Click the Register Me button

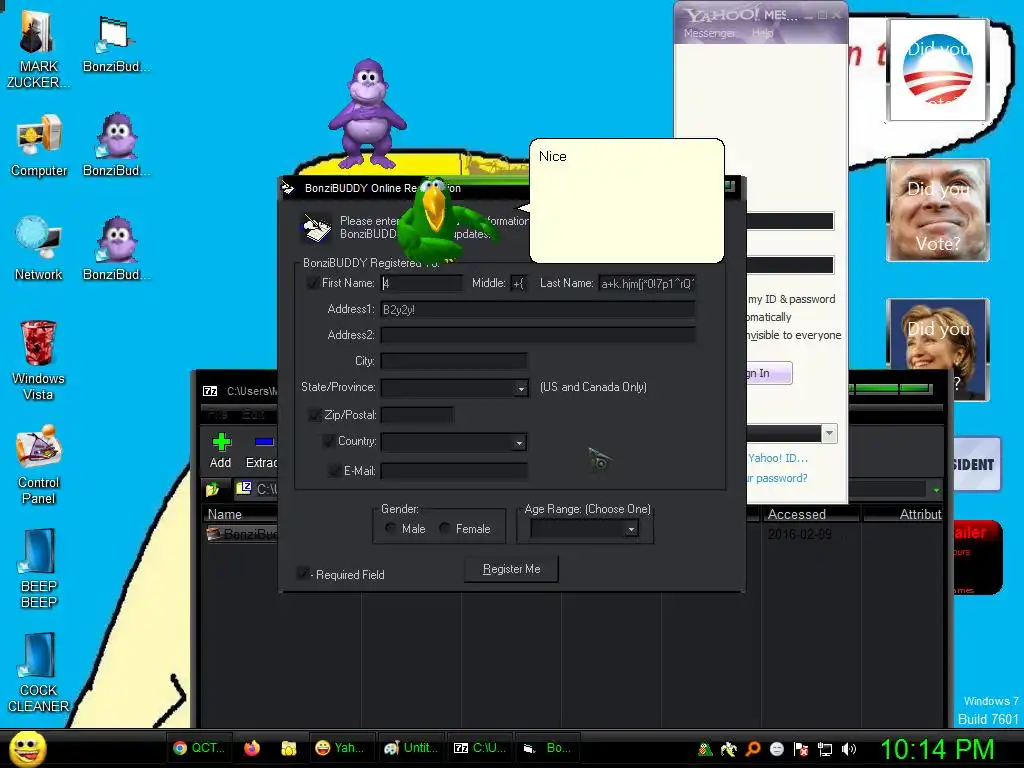tap(511, 569)
